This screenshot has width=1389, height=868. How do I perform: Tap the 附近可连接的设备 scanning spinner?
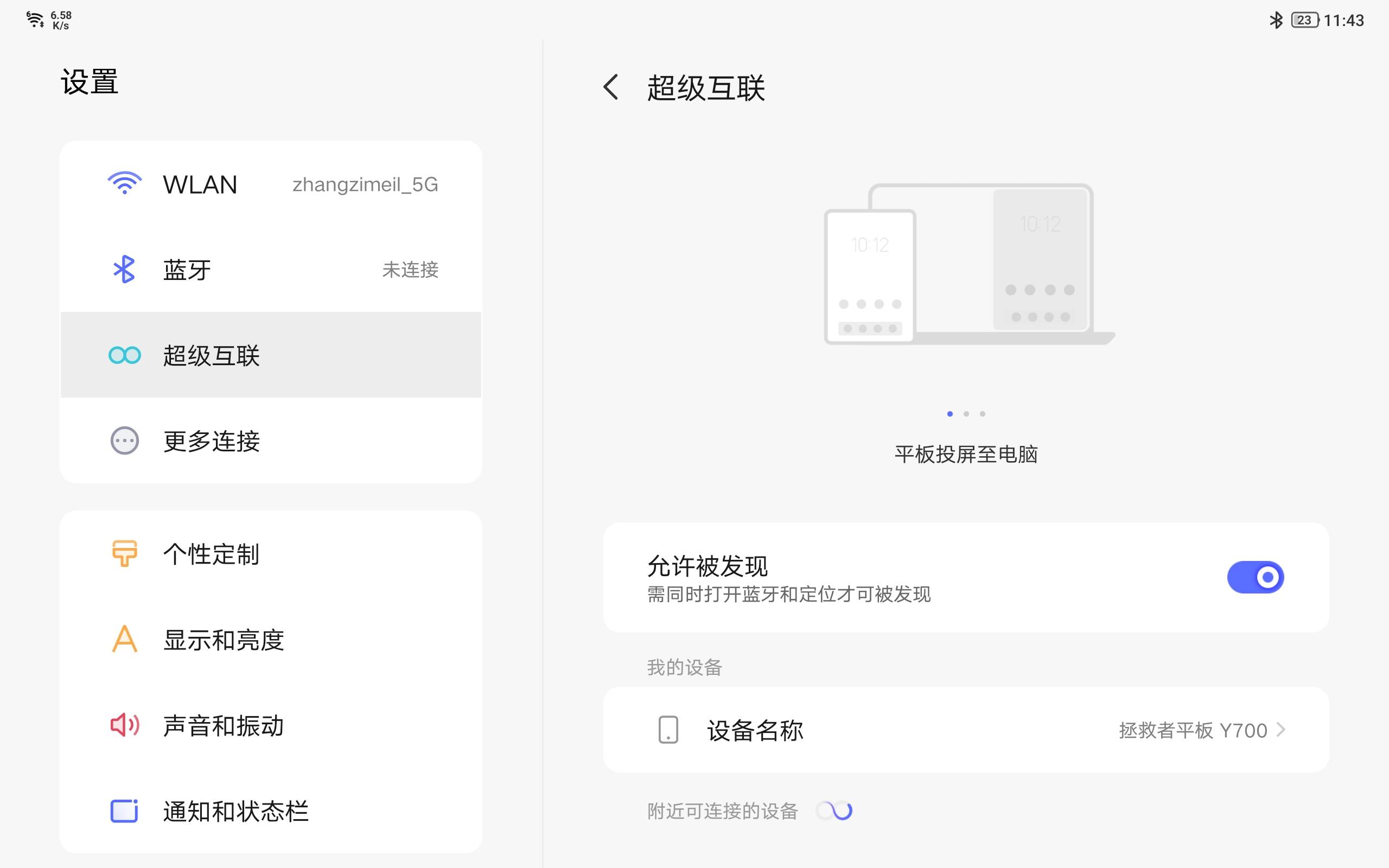tap(834, 810)
